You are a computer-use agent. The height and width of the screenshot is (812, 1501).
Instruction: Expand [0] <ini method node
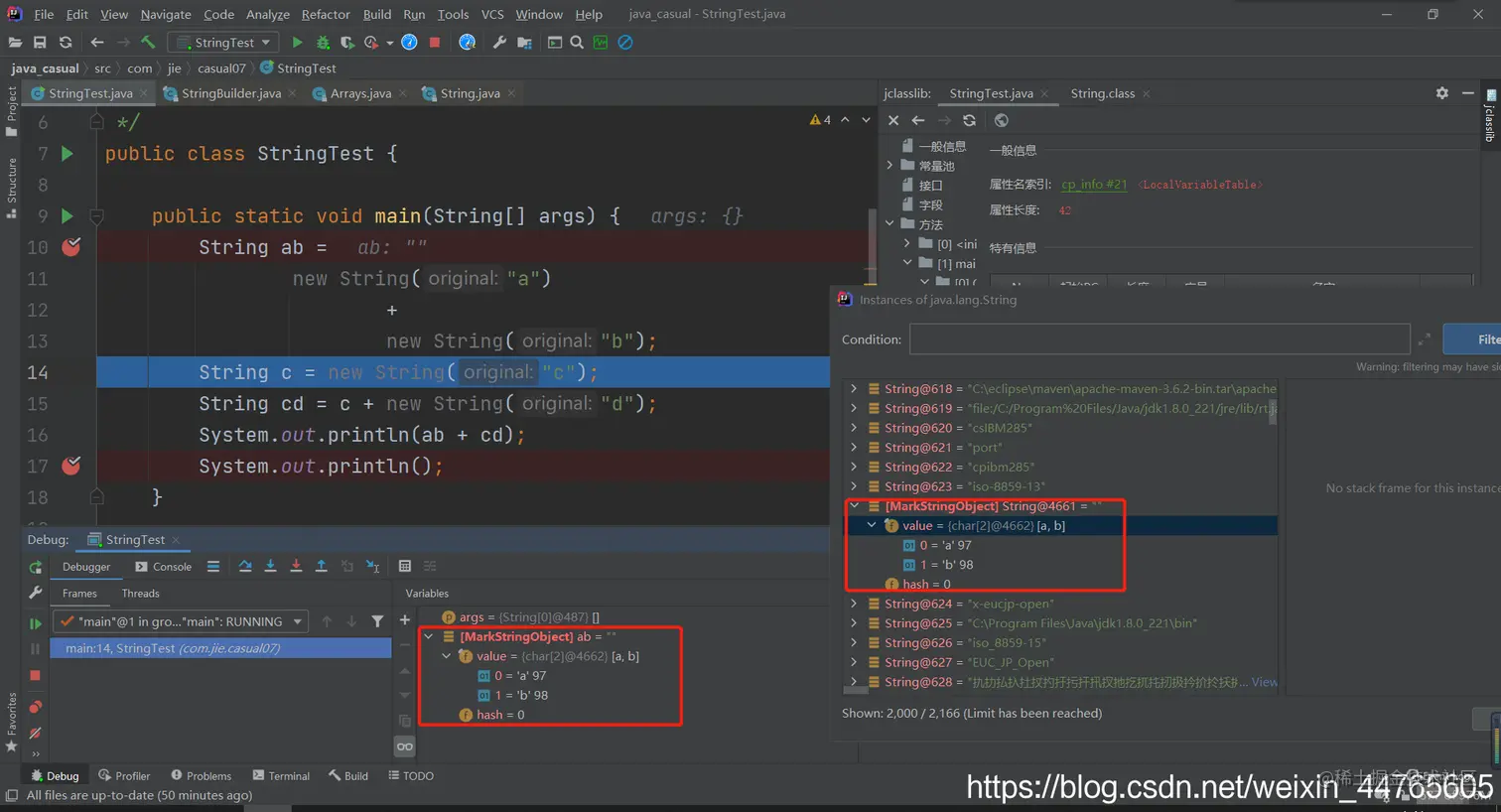[907, 243]
